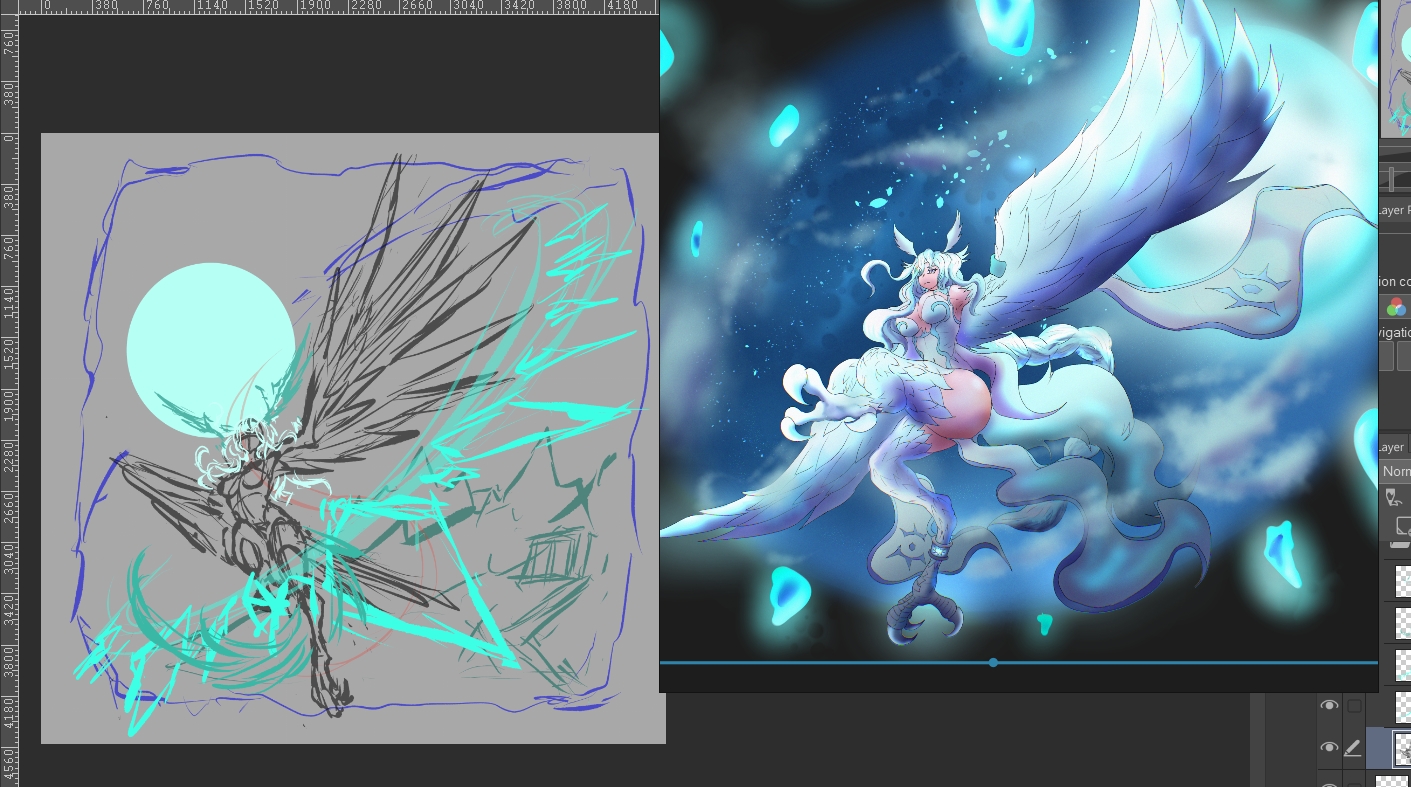The image size is (1411, 787).
Task: Click the red-green-blue circles color icon
Action: 1396,307
